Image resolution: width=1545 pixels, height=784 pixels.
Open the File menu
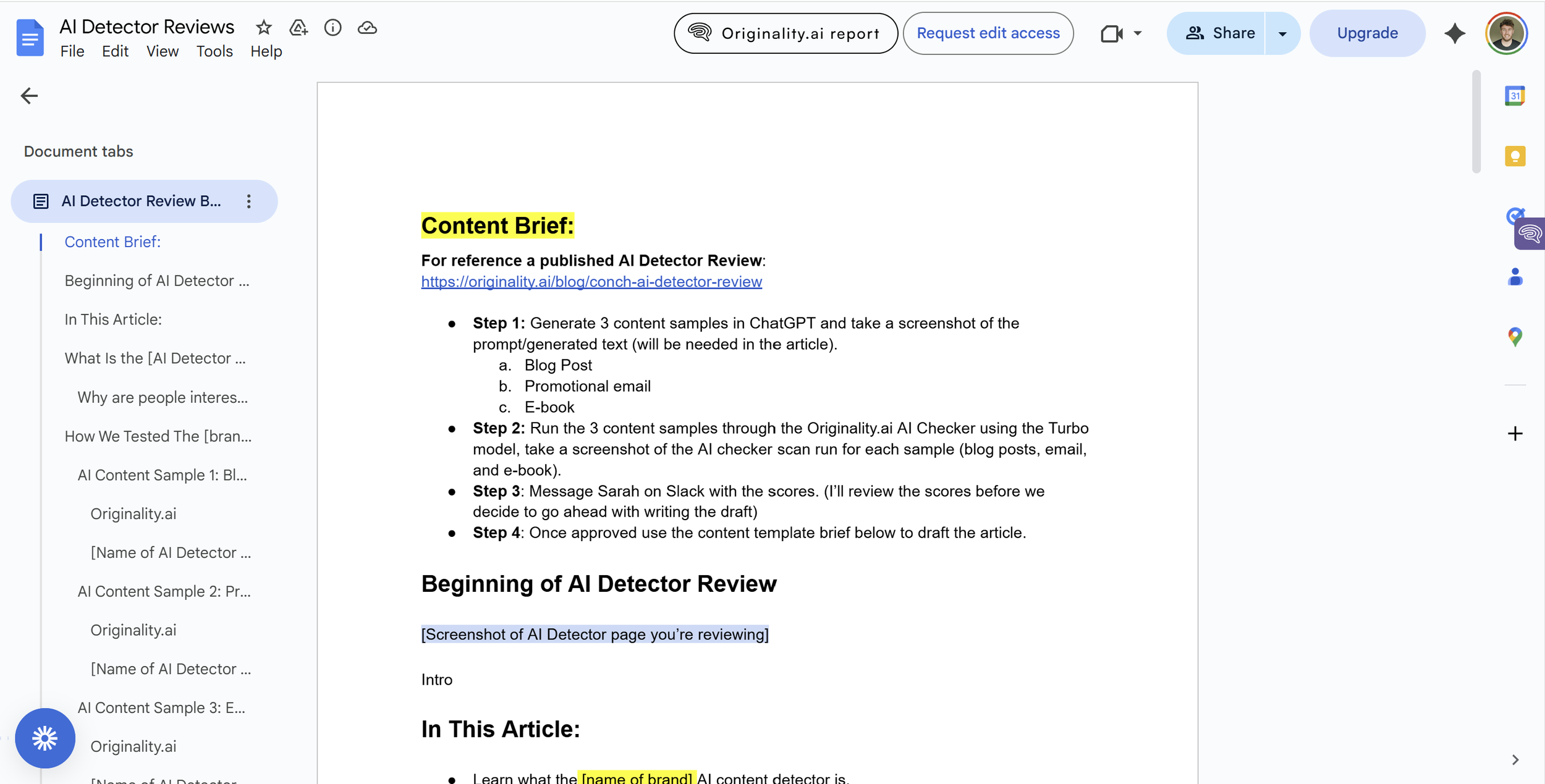(x=72, y=51)
